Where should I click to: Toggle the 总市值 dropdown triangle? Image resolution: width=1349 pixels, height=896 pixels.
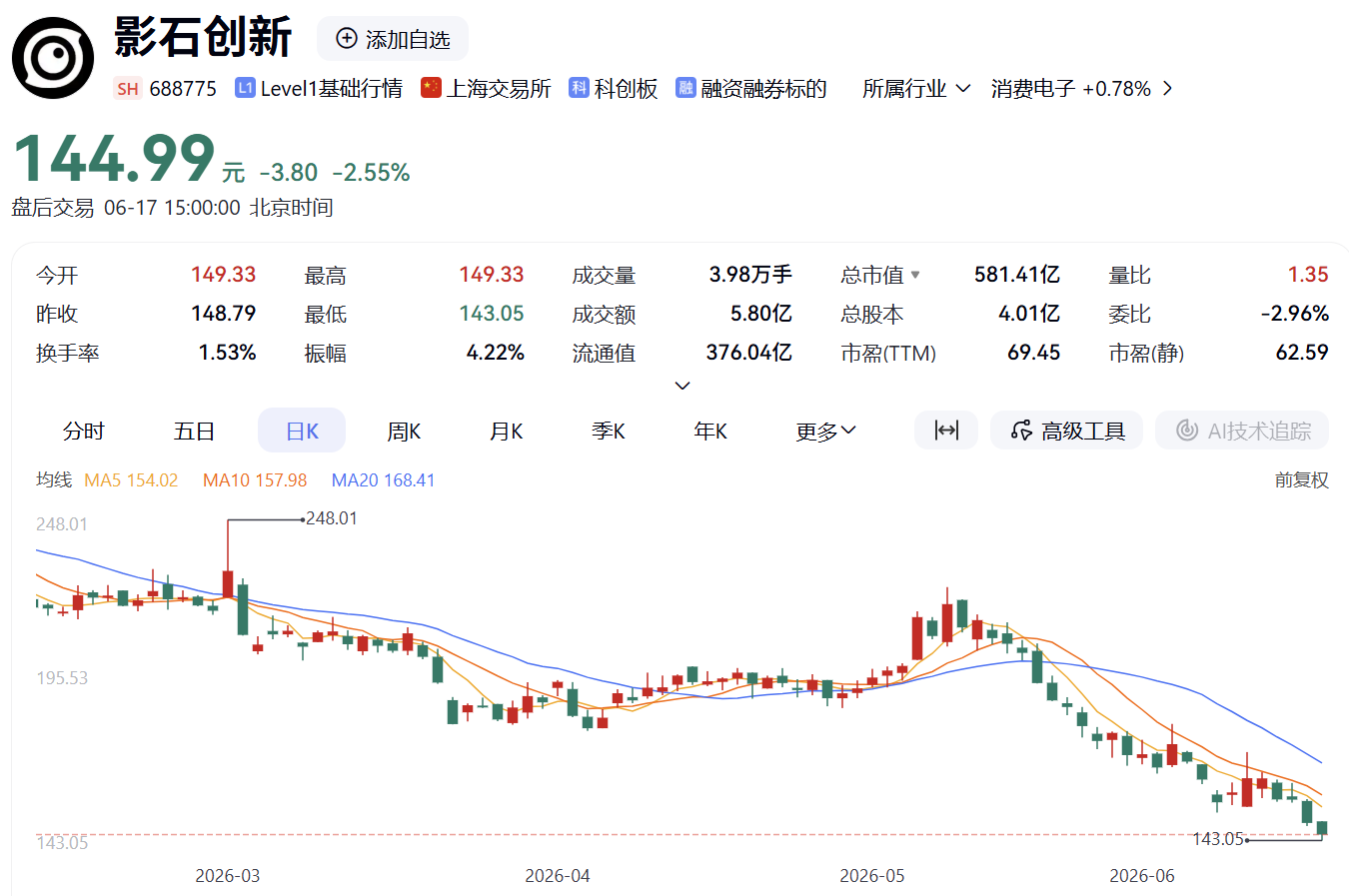pos(915,275)
